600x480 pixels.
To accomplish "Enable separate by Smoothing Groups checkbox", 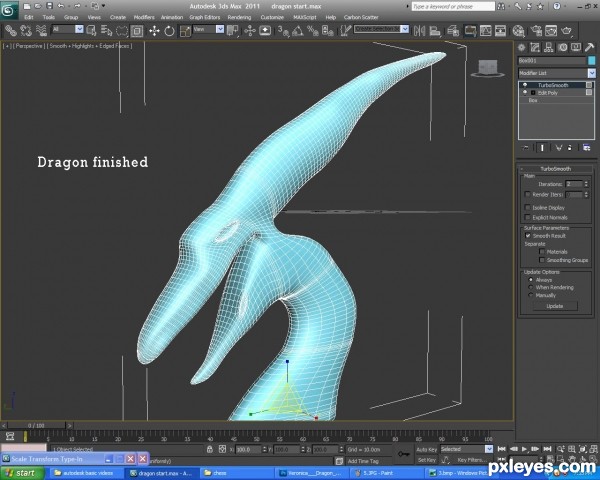I will click(541, 260).
